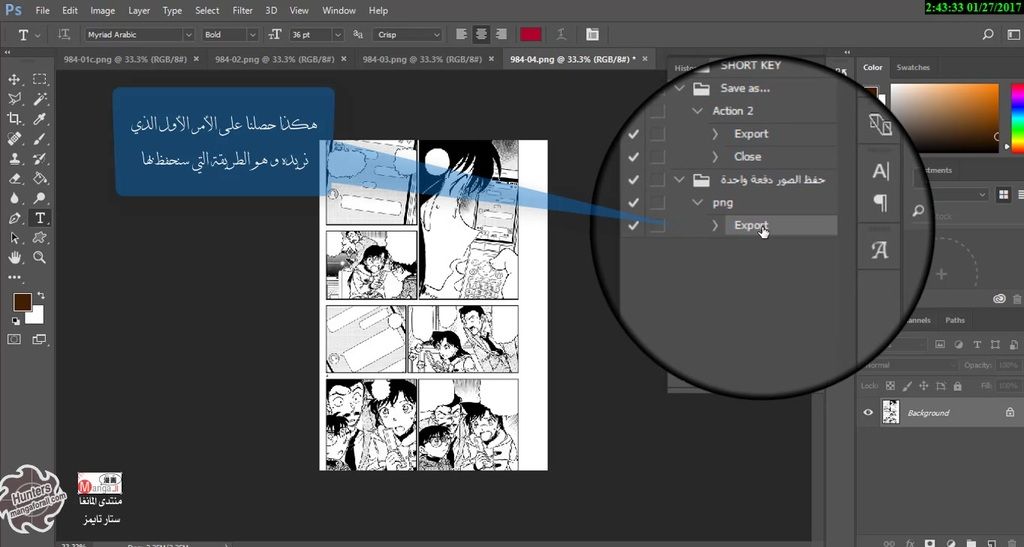Open the Type tool preset picker arrow
Viewport: 1024px width, 547px height.
click(37, 35)
